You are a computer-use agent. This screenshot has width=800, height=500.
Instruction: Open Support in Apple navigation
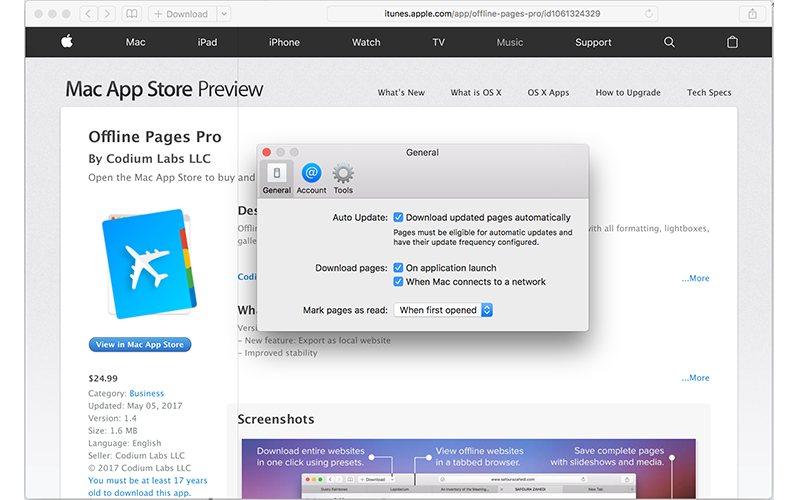point(593,42)
